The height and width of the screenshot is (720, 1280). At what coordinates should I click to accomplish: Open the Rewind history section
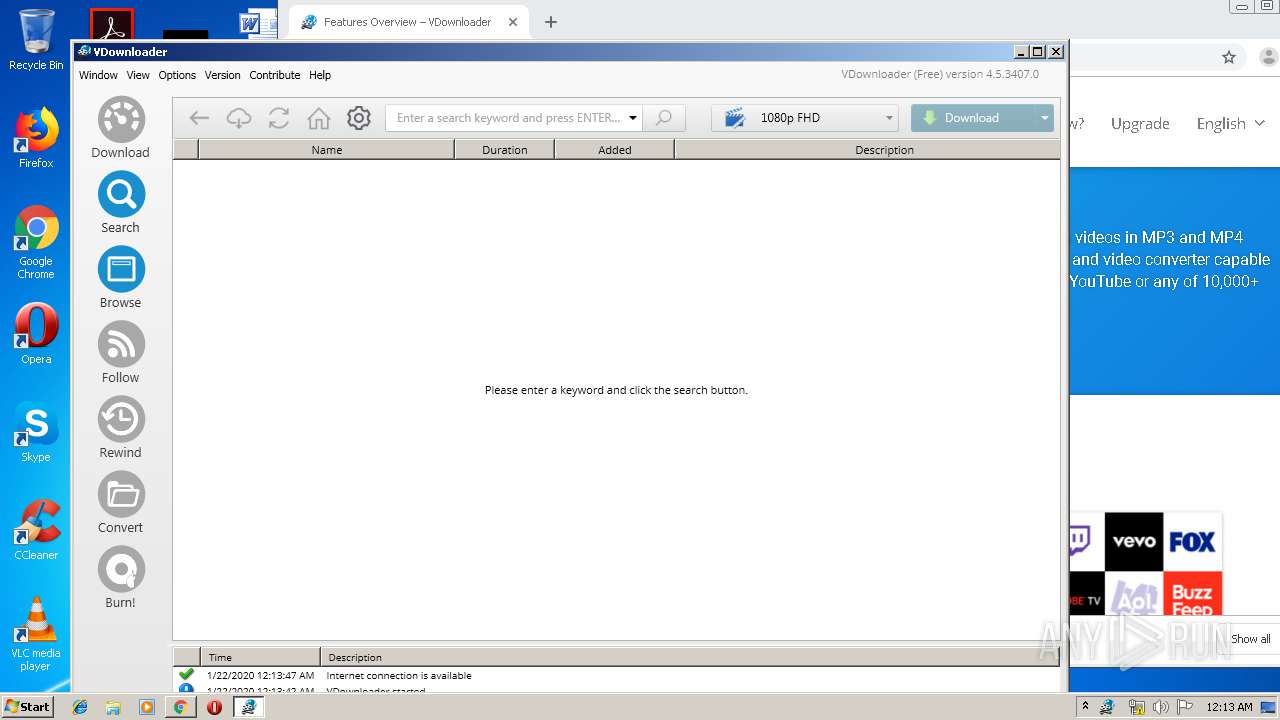pyautogui.click(x=121, y=427)
